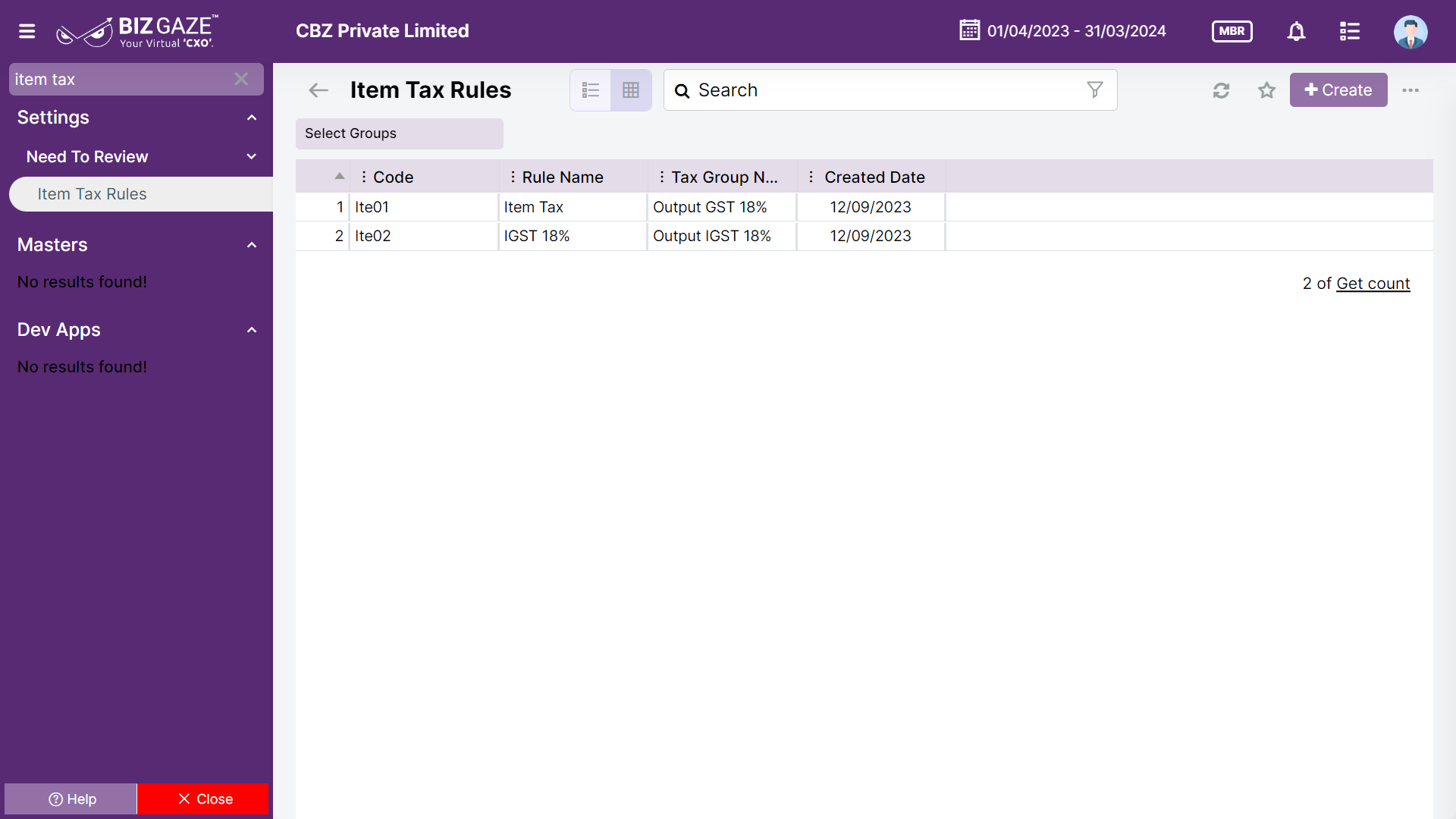The width and height of the screenshot is (1456, 819).
Task: Click the search magnifier icon
Action: click(x=682, y=91)
